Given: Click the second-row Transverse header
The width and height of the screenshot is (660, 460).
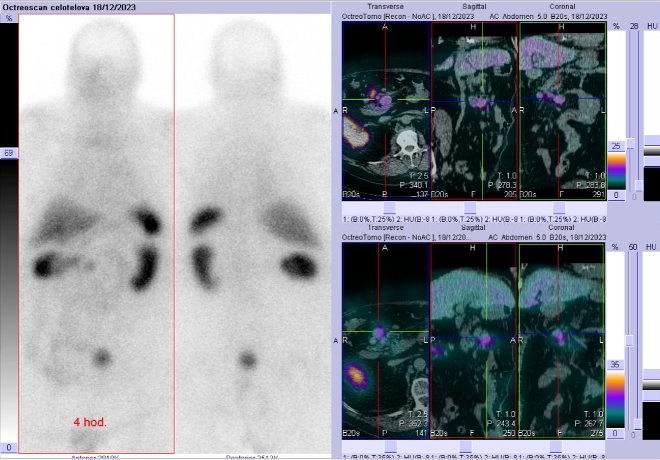Looking at the screenshot, I should [386, 227].
